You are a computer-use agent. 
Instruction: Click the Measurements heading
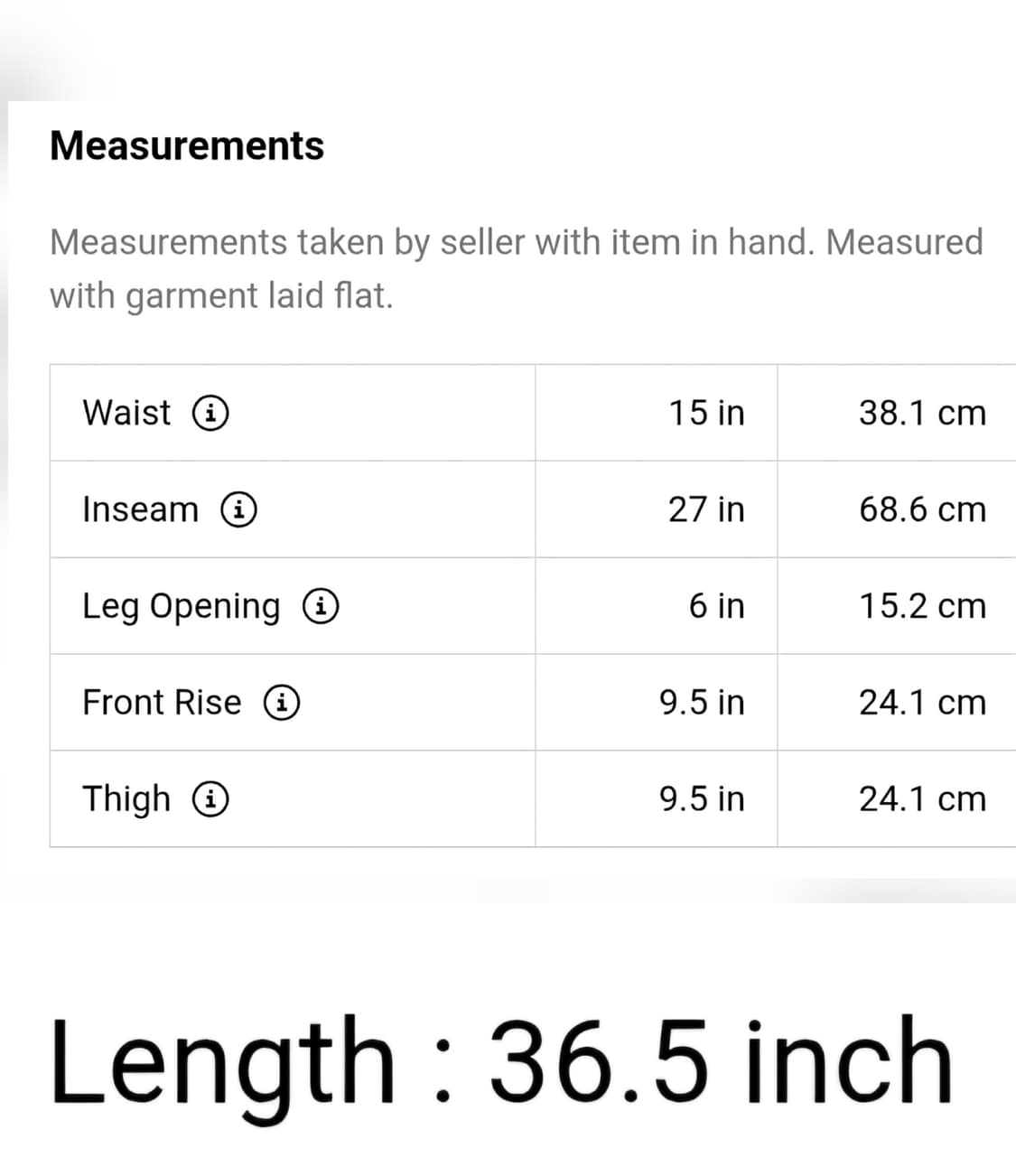pos(187,145)
